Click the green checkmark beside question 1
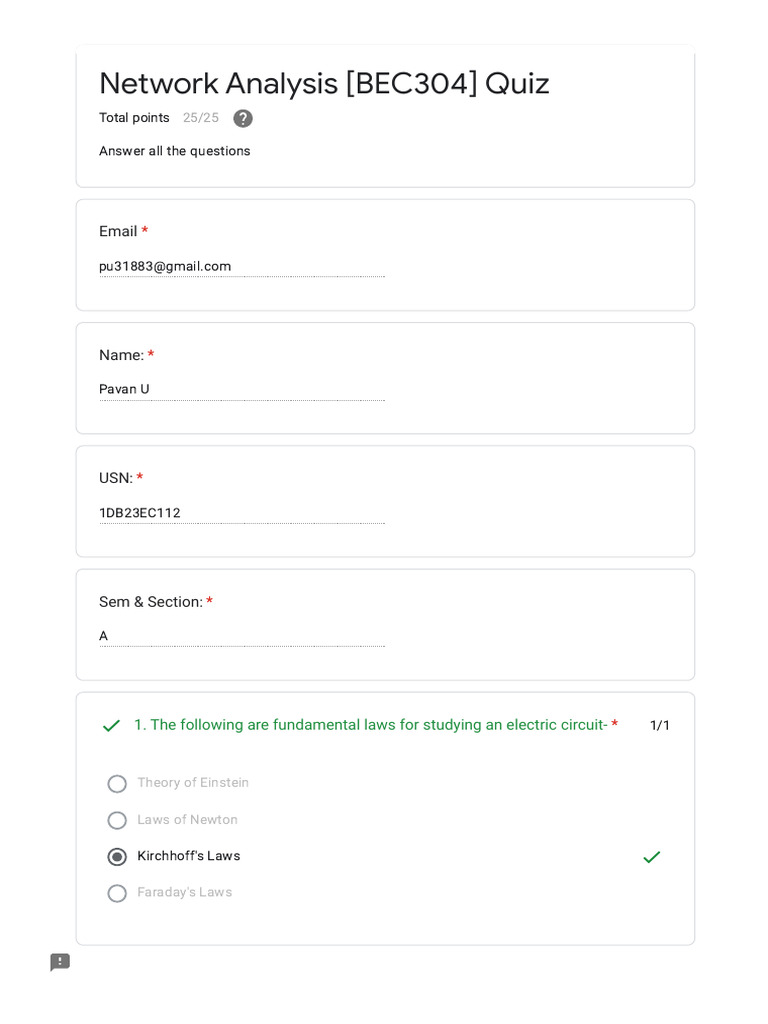This screenshot has width=768, height=1024. click(x=111, y=726)
